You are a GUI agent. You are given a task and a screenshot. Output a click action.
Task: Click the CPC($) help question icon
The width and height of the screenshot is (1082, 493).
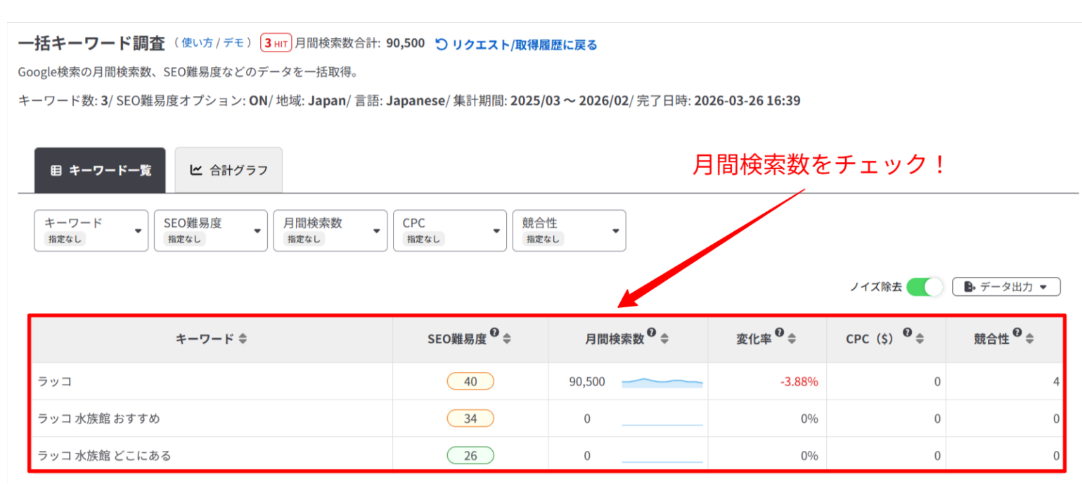(x=907, y=333)
